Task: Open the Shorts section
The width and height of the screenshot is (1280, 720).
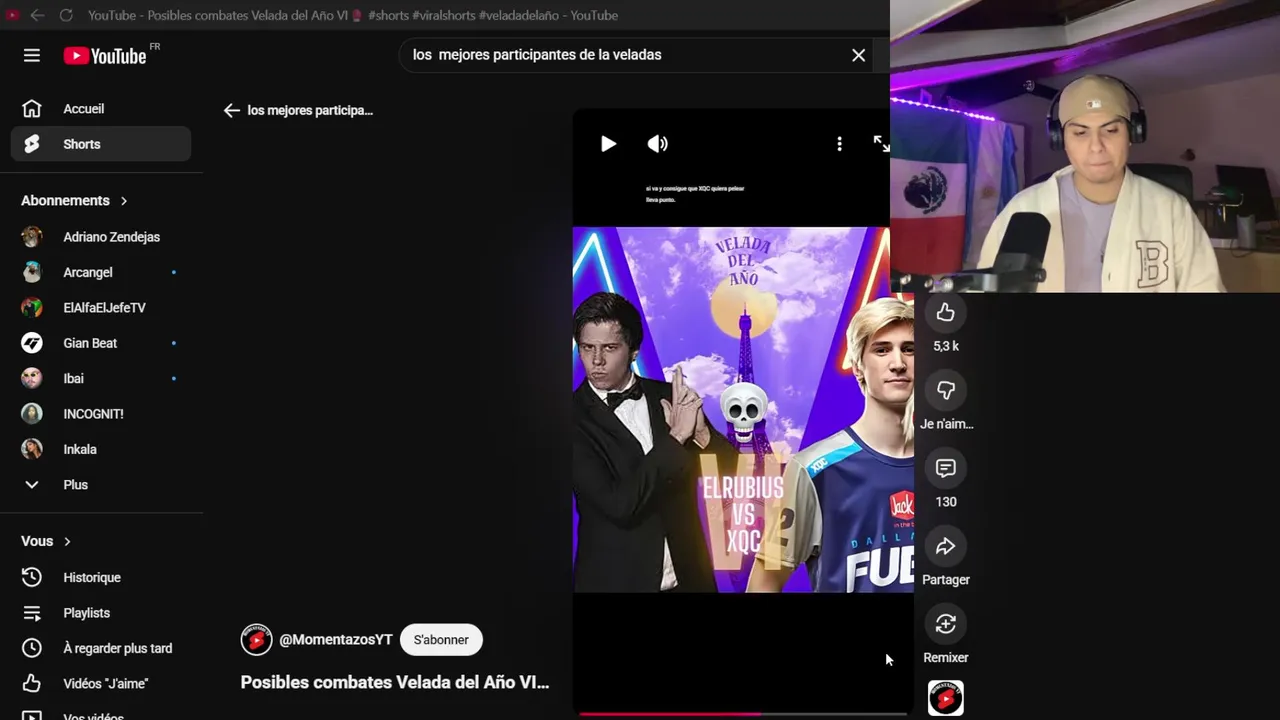Action: pos(101,144)
